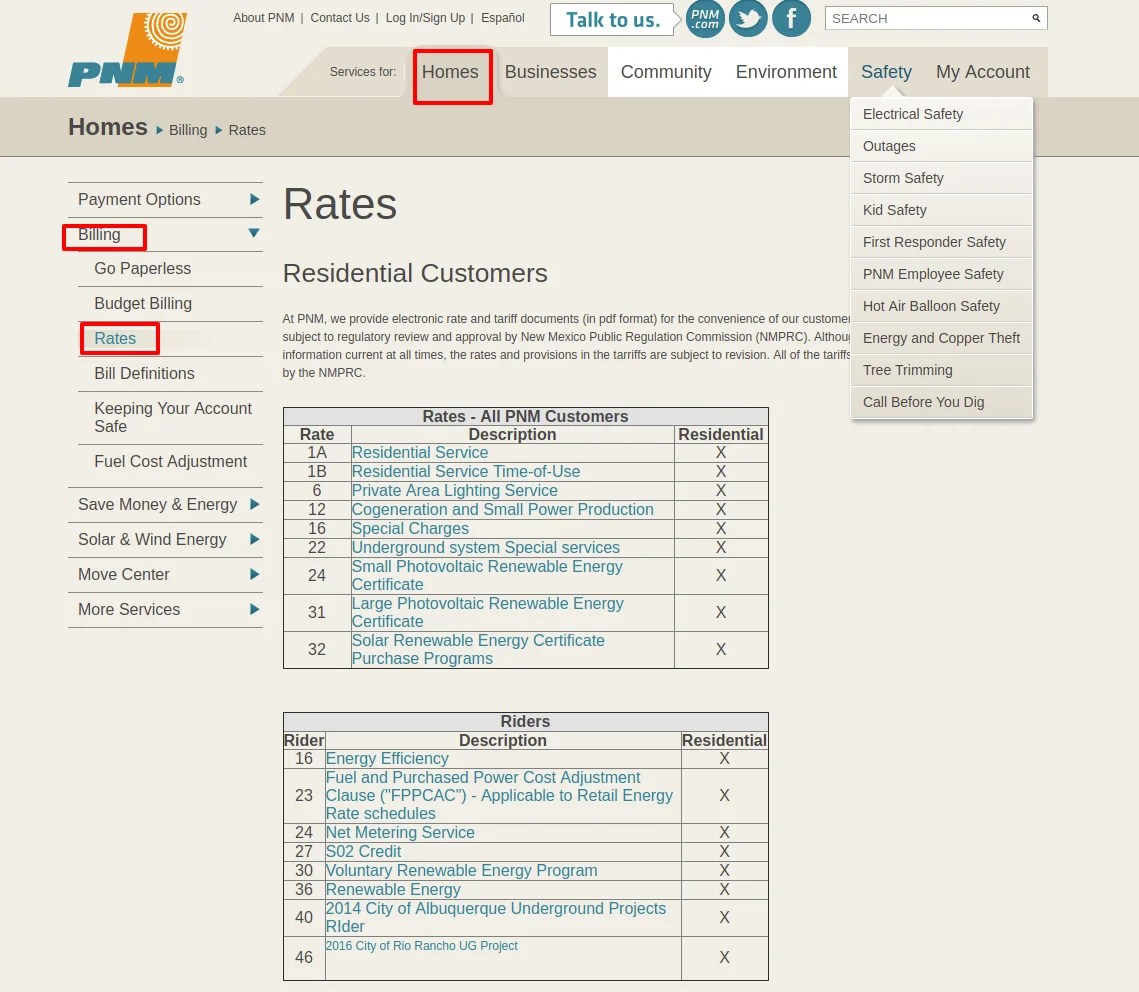1139x992 pixels.
Task: Choose Tree Trimming menu item
Action: point(941,370)
